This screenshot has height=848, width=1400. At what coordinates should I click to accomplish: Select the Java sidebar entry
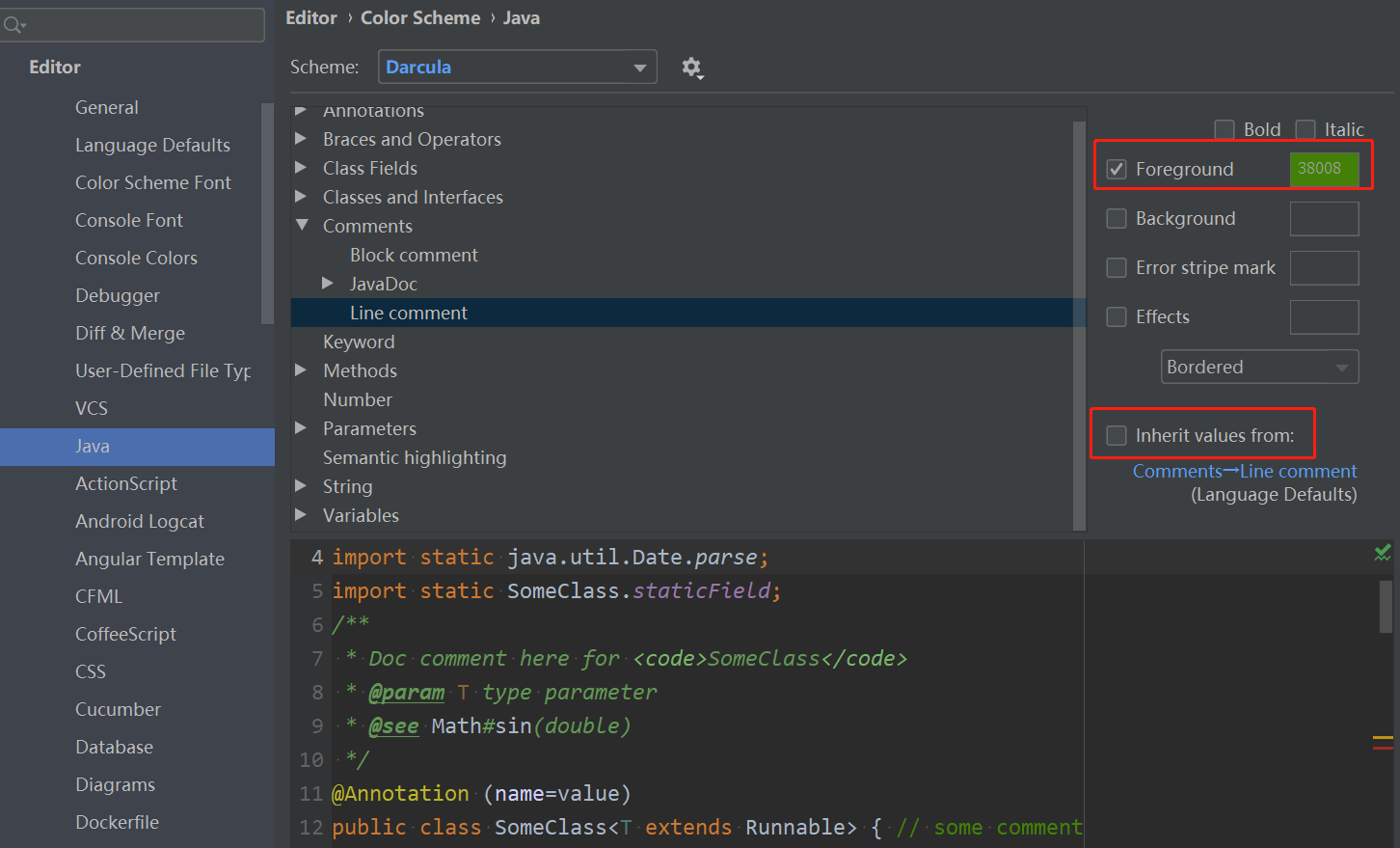tap(137, 447)
